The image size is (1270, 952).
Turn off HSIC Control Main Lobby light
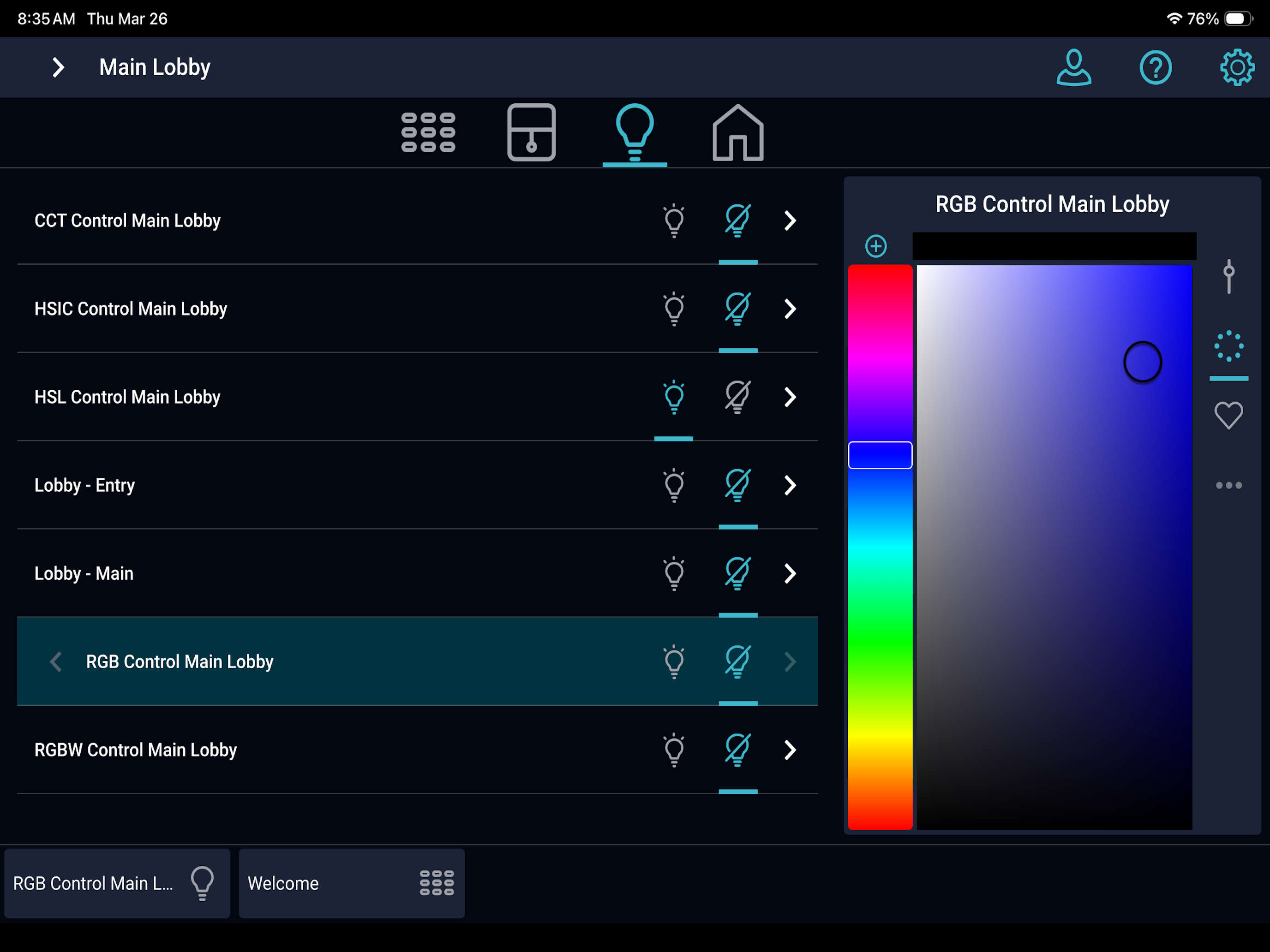point(738,309)
